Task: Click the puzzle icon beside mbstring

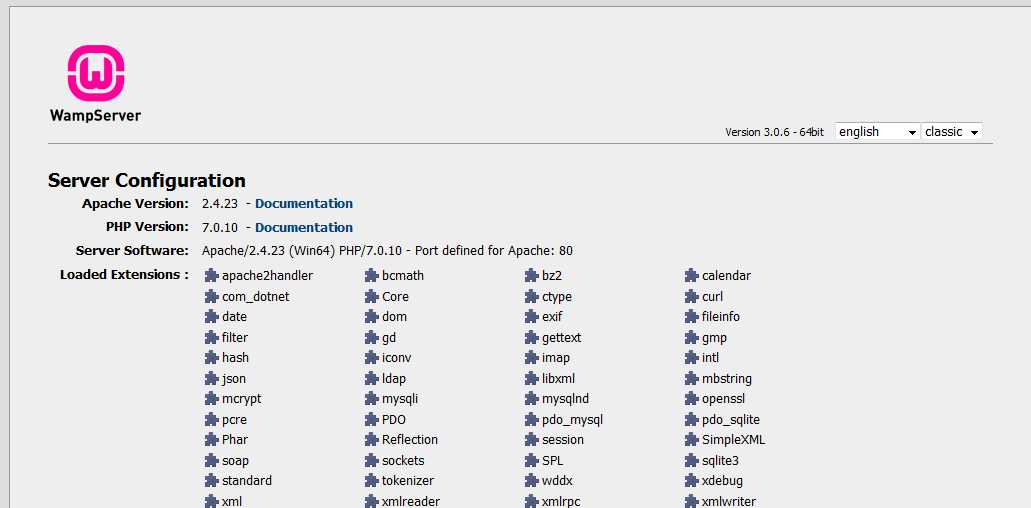Action: (691, 379)
